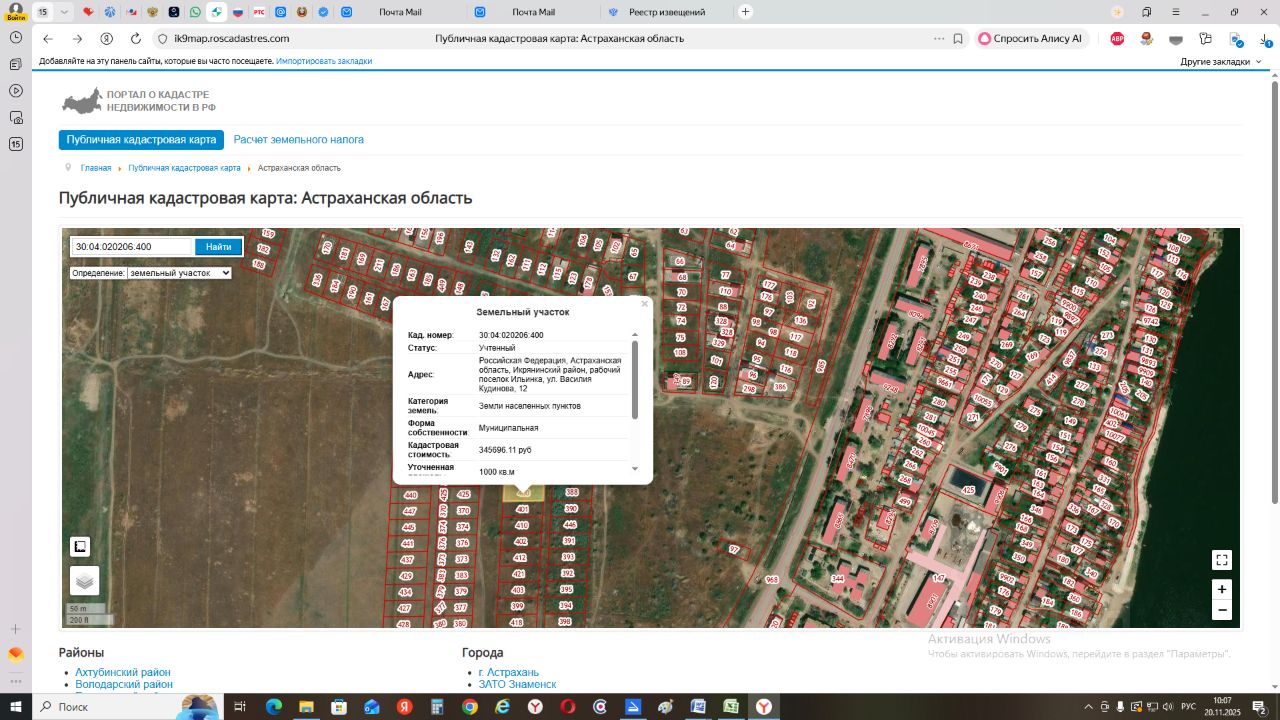This screenshot has height=720, width=1280.
Task: Enter fullscreen map view
Action: 1221,560
